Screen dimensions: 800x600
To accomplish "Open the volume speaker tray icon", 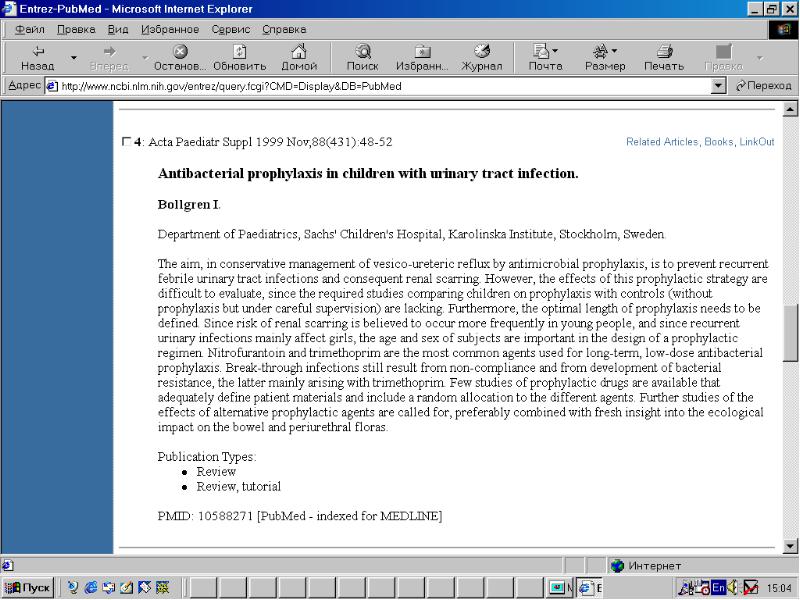I will tap(732, 588).
